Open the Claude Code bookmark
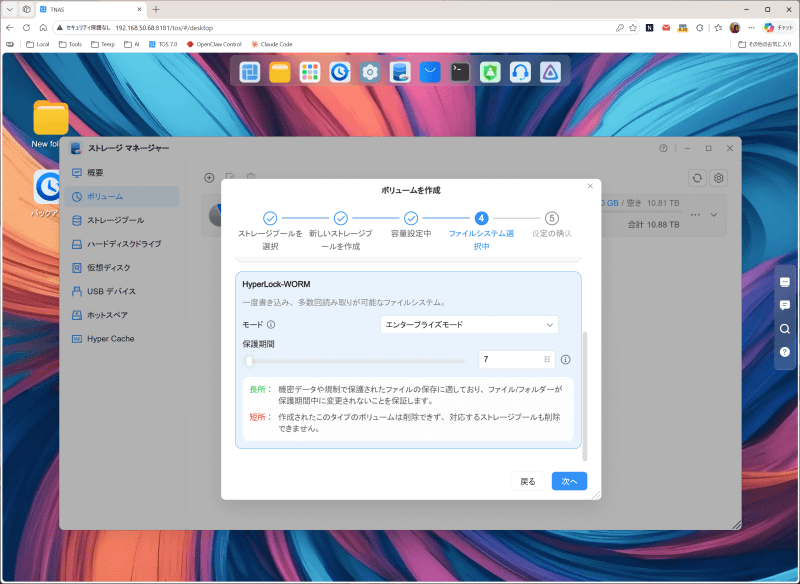The width and height of the screenshot is (800, 584). (271, 44)
